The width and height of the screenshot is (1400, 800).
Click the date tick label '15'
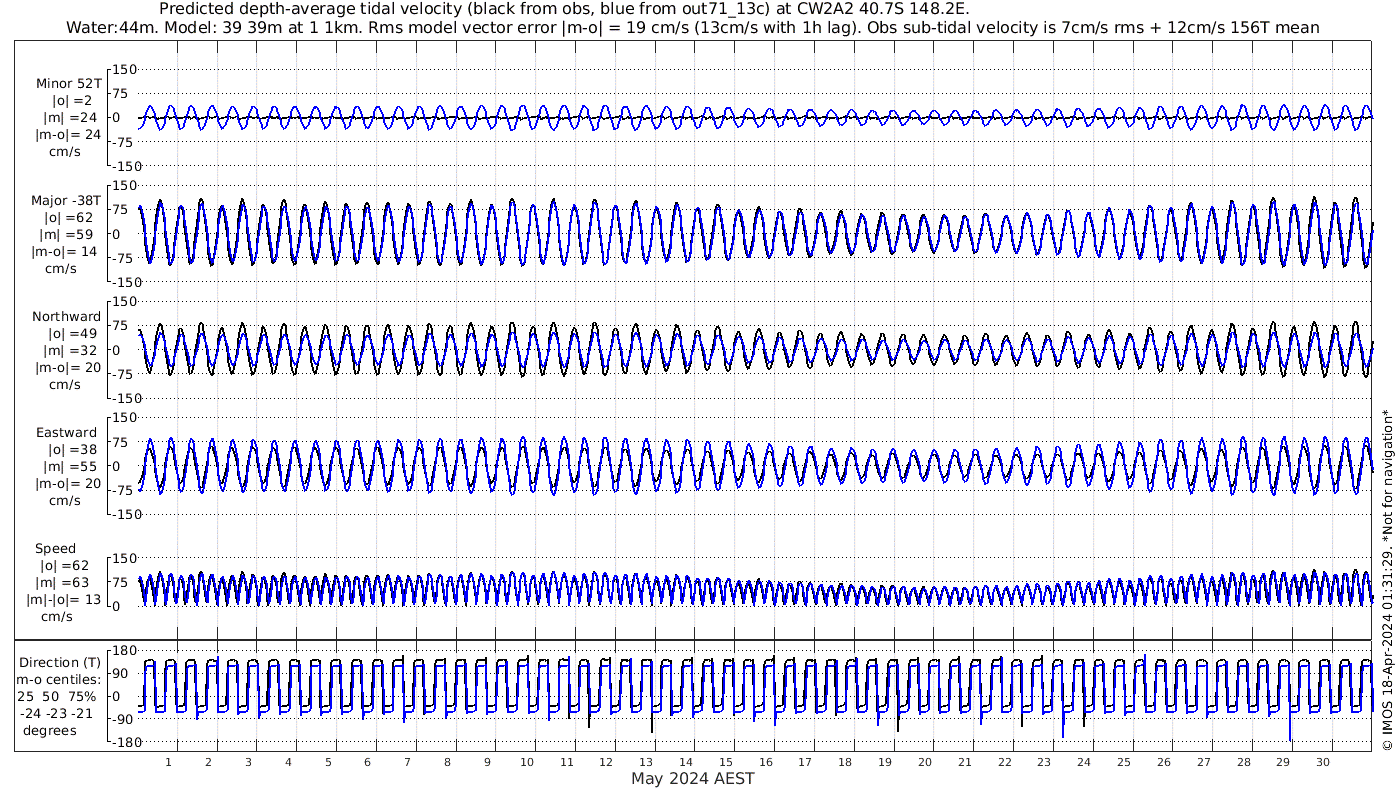point(726,762)
